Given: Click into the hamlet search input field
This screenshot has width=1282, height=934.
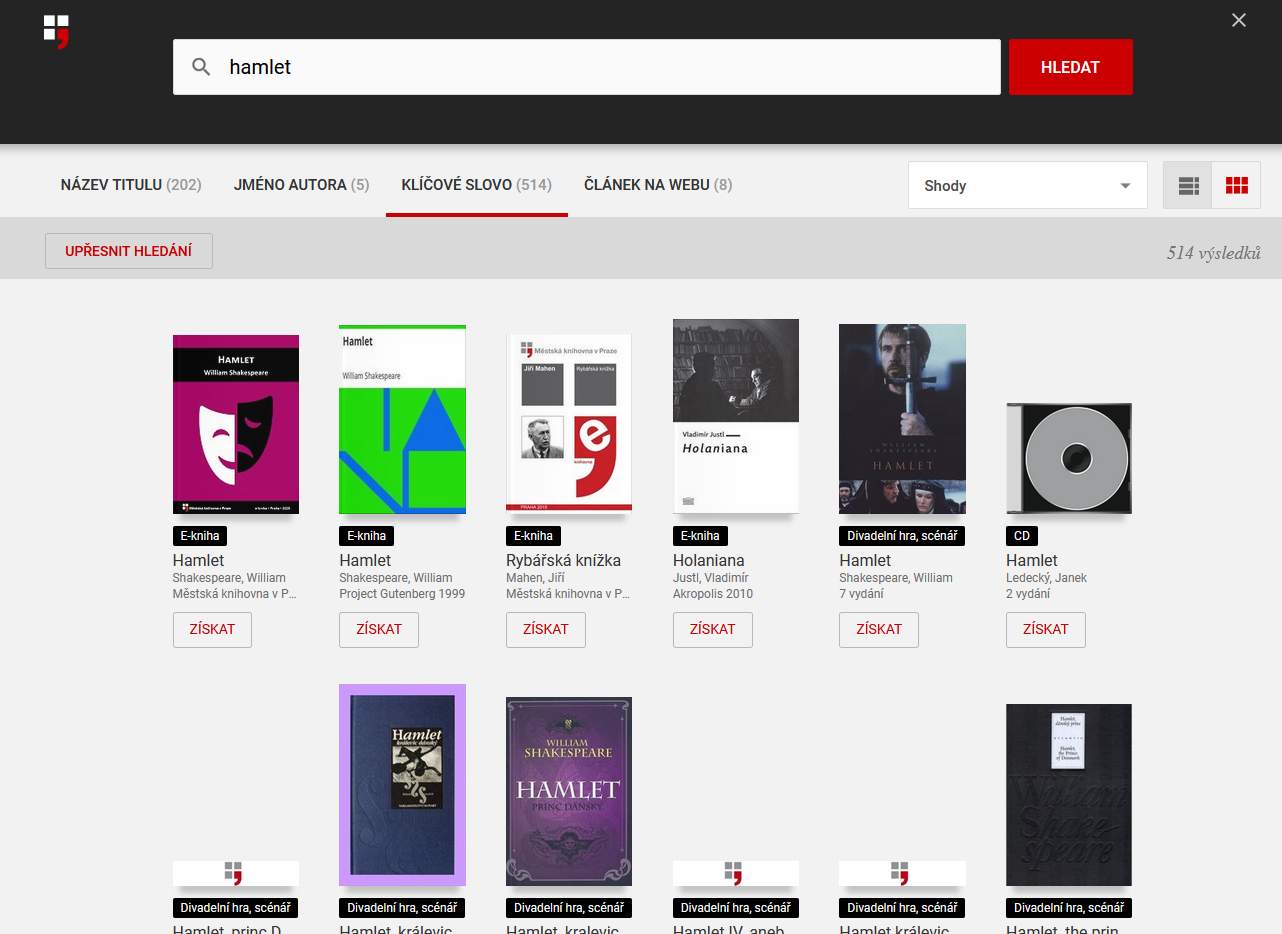Looking at the screenshot, I should (x=600, y=67).
